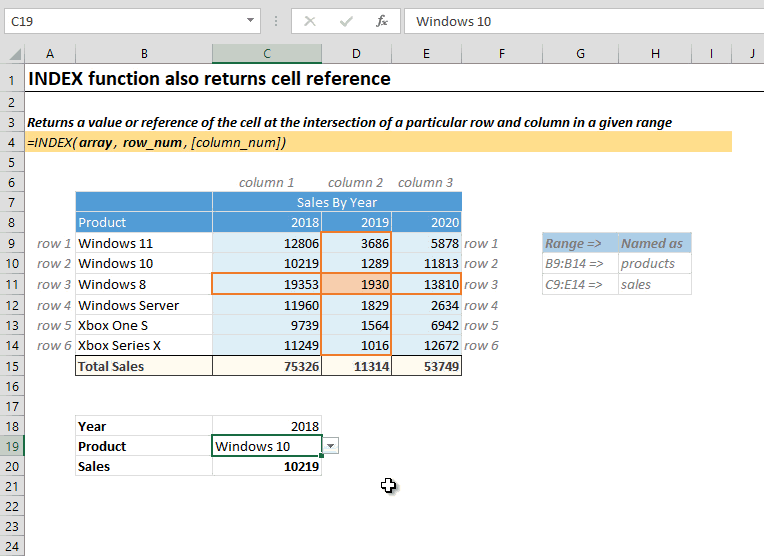Open the data validation dropdown beside Windows 10
Viewport: 764px width, 556px height.
pyautogui.click(x=330, y=446)
